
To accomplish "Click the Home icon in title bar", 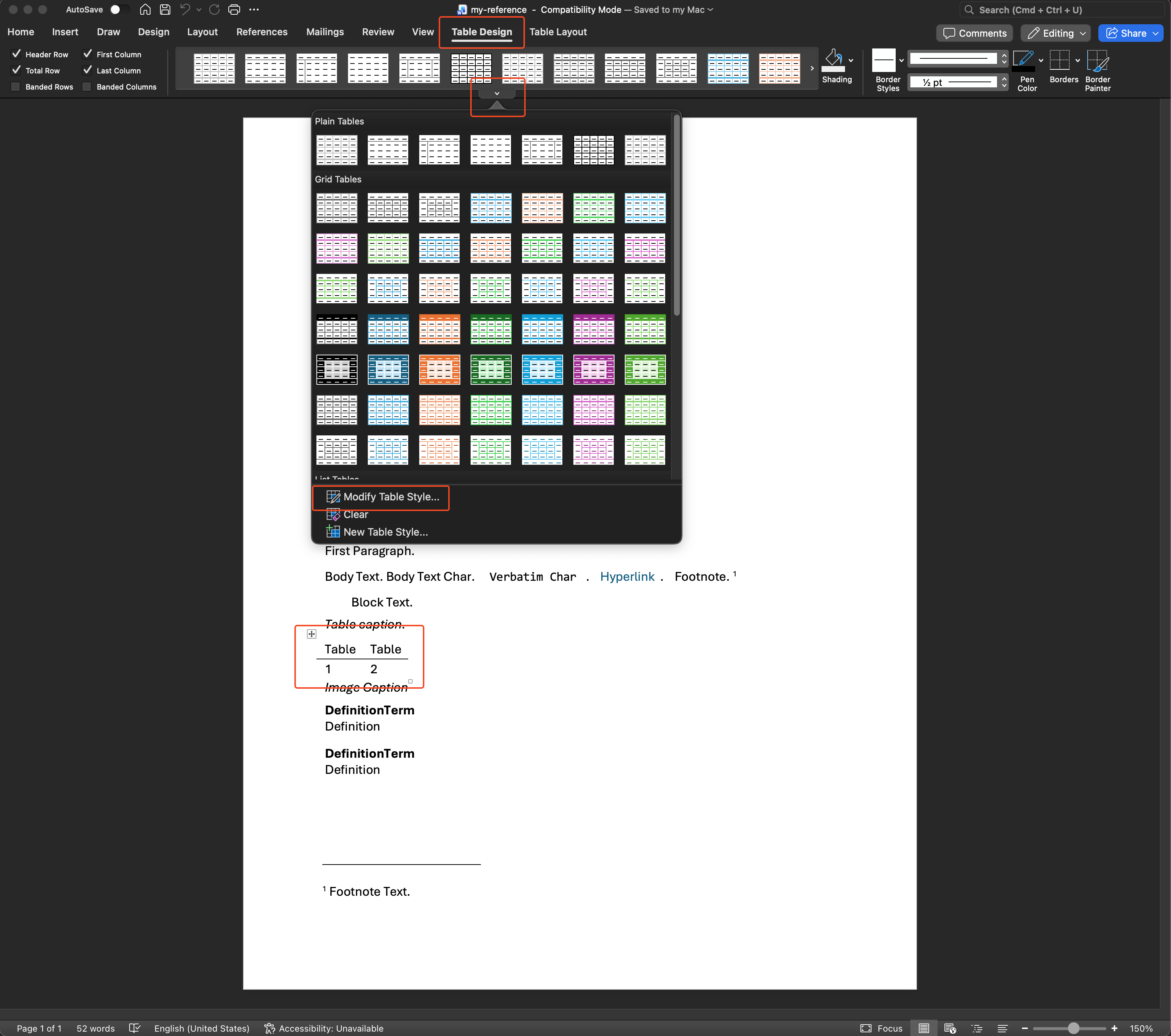I will click(x=145, y=10).
